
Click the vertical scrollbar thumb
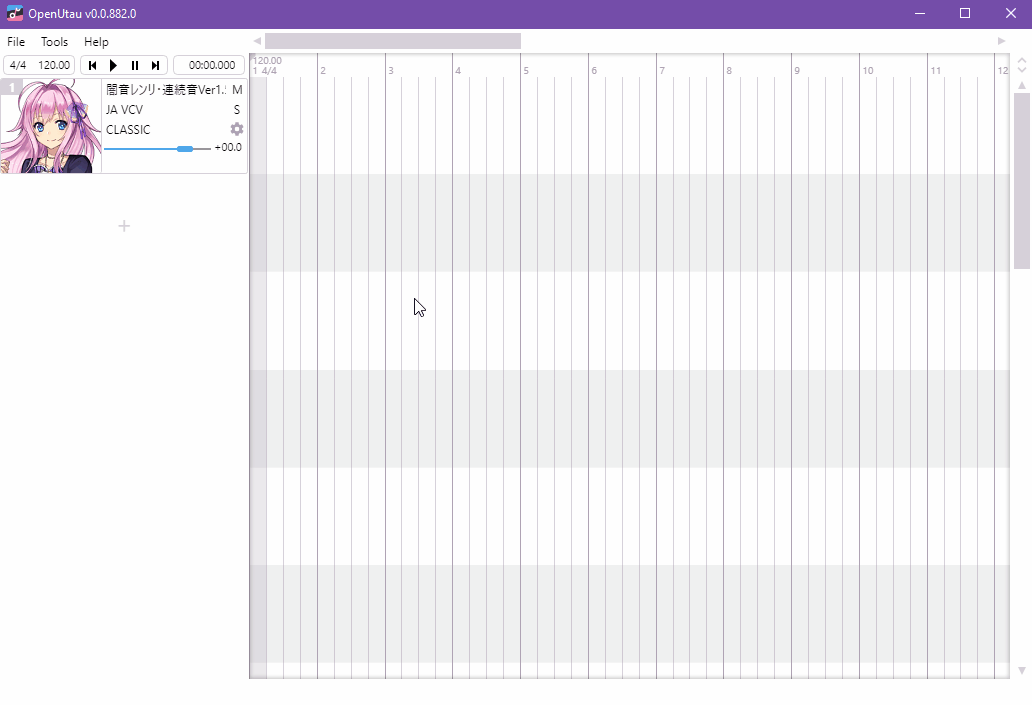pyautogui.click(x=1021, y=181)
